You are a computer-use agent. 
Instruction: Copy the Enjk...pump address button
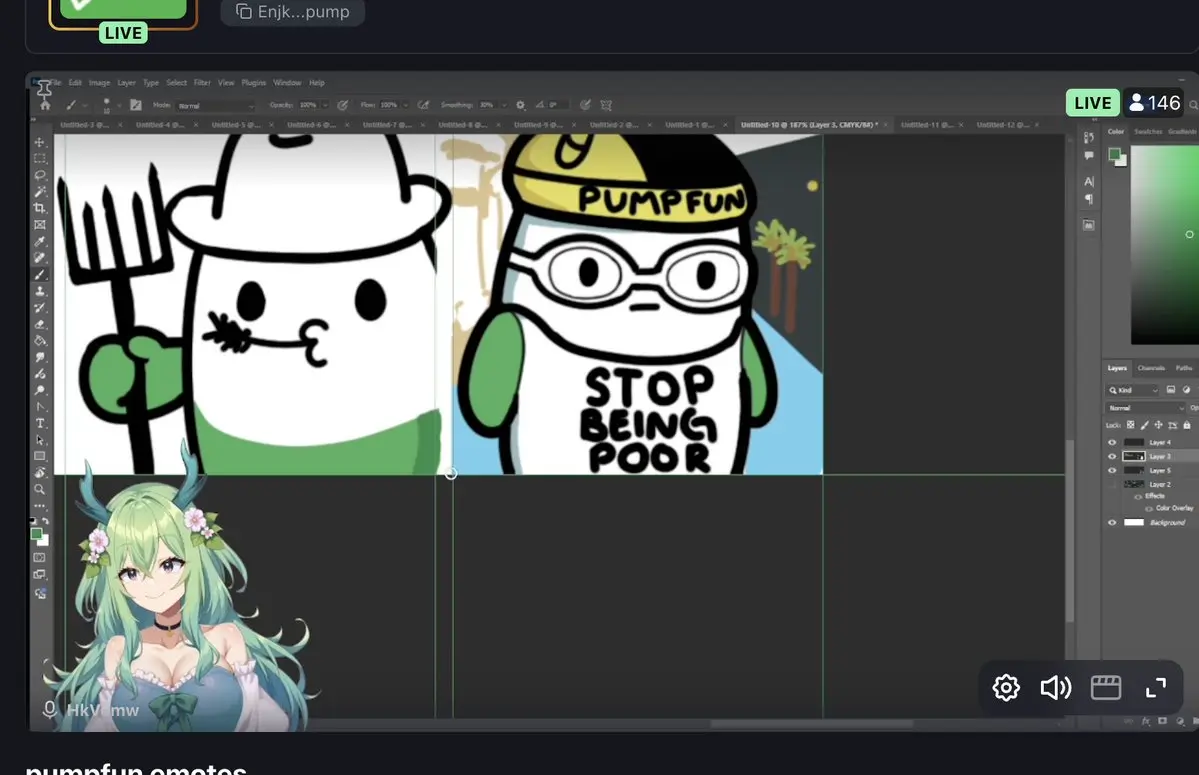coord(293,11)
